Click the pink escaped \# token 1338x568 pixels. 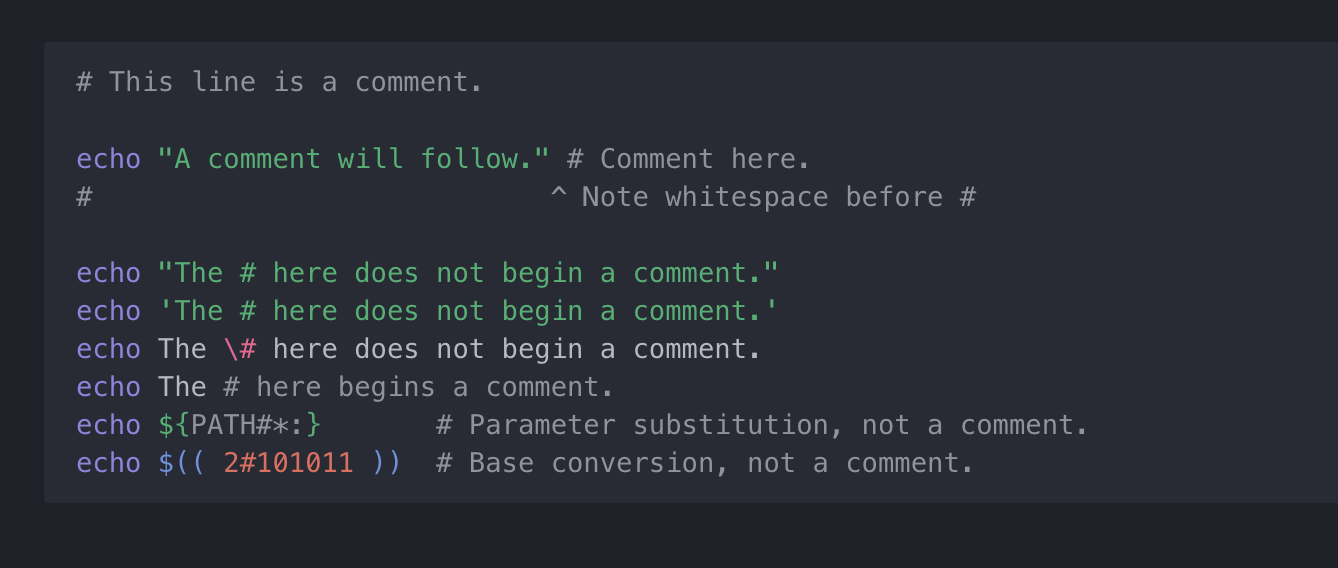[x=240, y=349]
